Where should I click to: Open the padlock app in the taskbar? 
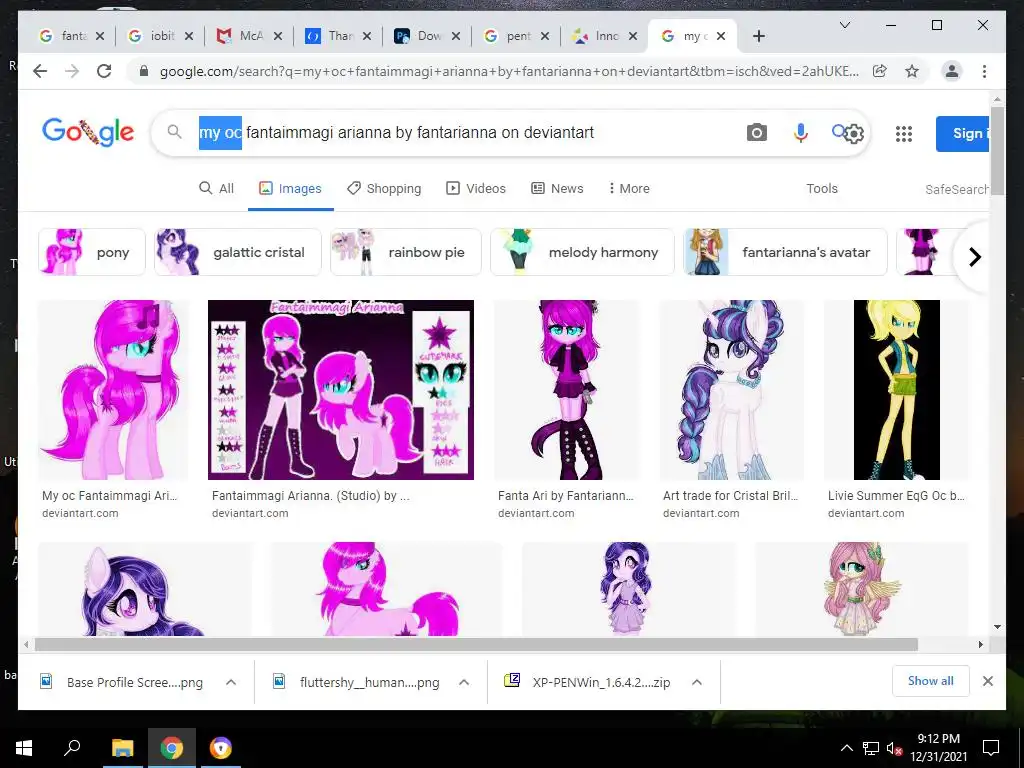click(x=221, y=748)
